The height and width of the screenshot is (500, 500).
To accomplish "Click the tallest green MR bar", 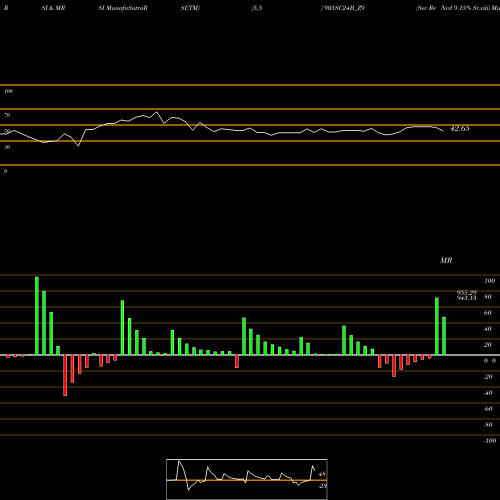I will pyautogui.click(x=37, y=316).
